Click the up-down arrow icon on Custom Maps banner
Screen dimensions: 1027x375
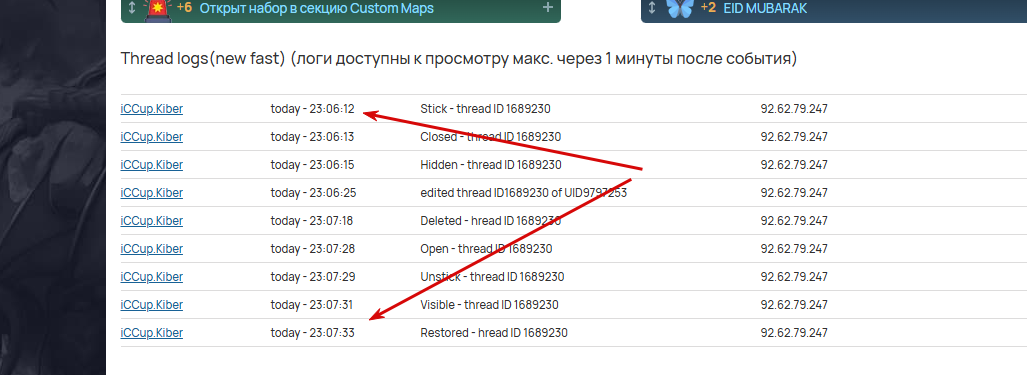tap(132, 8)
